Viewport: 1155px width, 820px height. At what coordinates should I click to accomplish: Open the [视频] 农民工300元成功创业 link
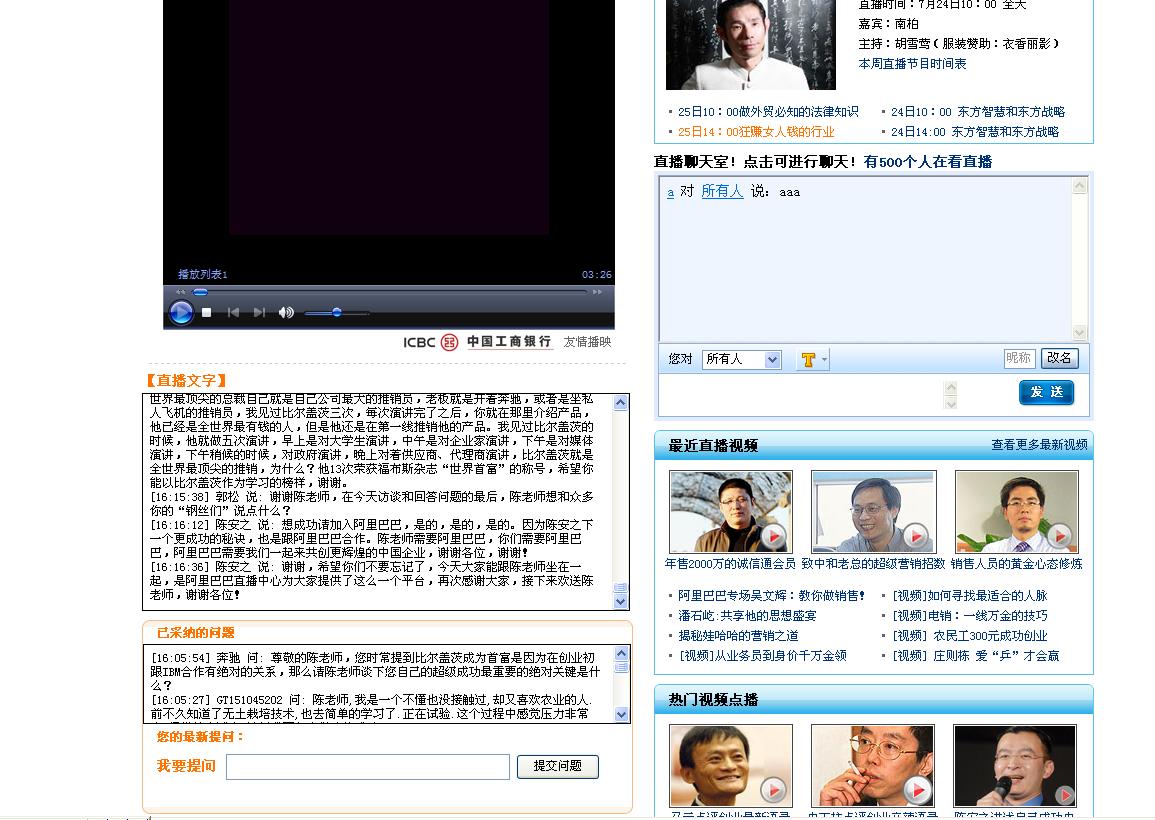pos(969,635)
